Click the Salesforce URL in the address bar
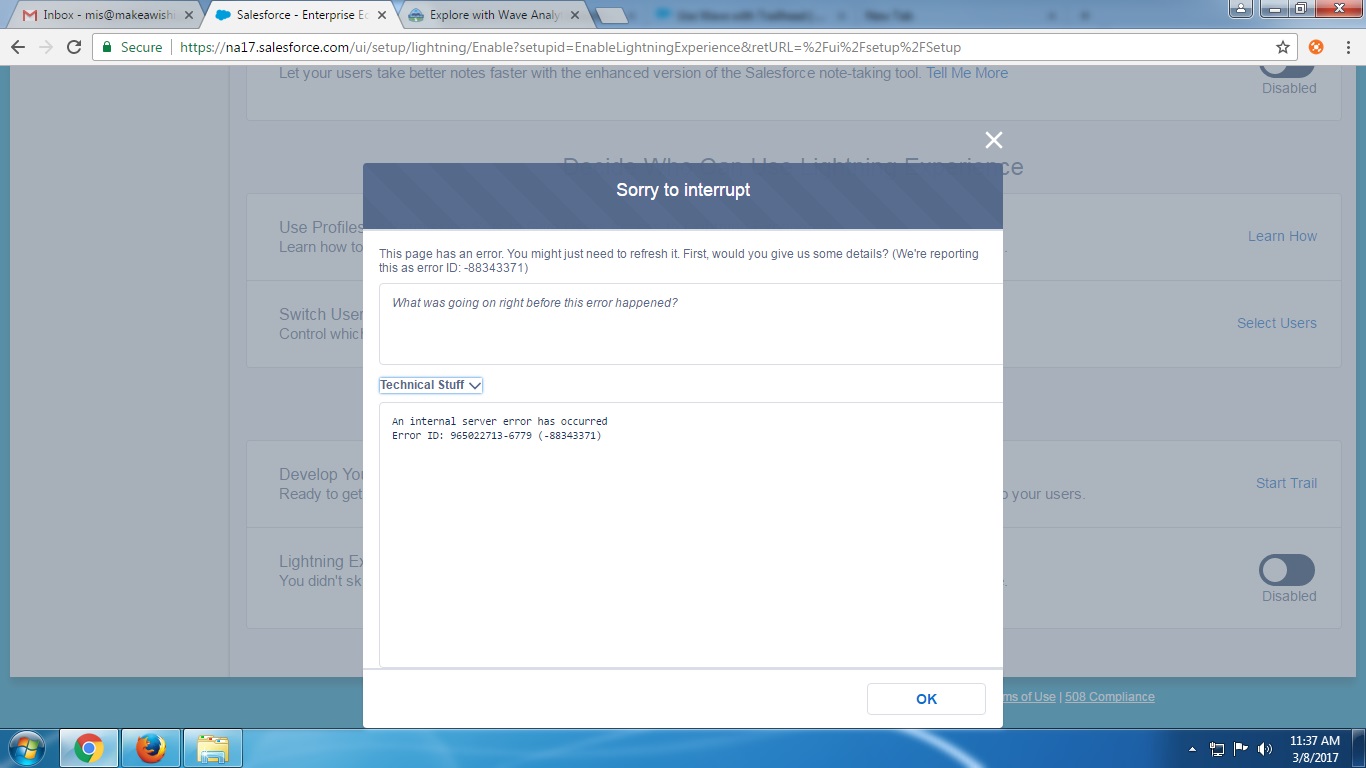 tap(570, 47)
